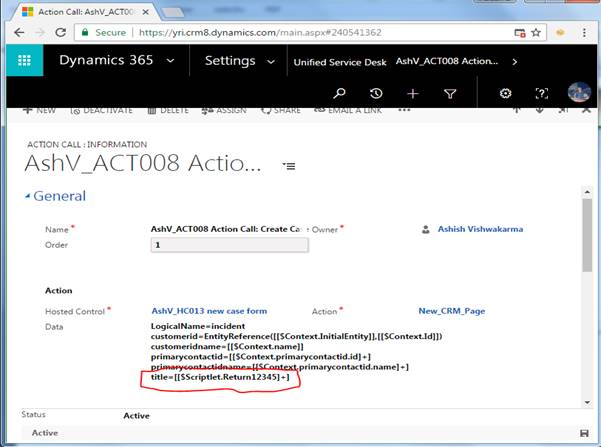601x447 pixels.
Task: Open Chrome's three-dot menu
Action: (x=584, y=33)
